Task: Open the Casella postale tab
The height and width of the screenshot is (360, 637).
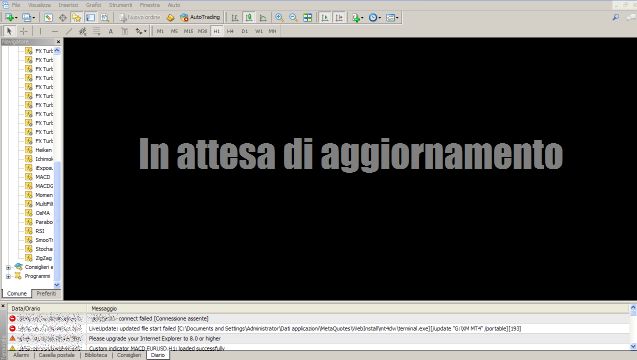Action: pos(57,355)
